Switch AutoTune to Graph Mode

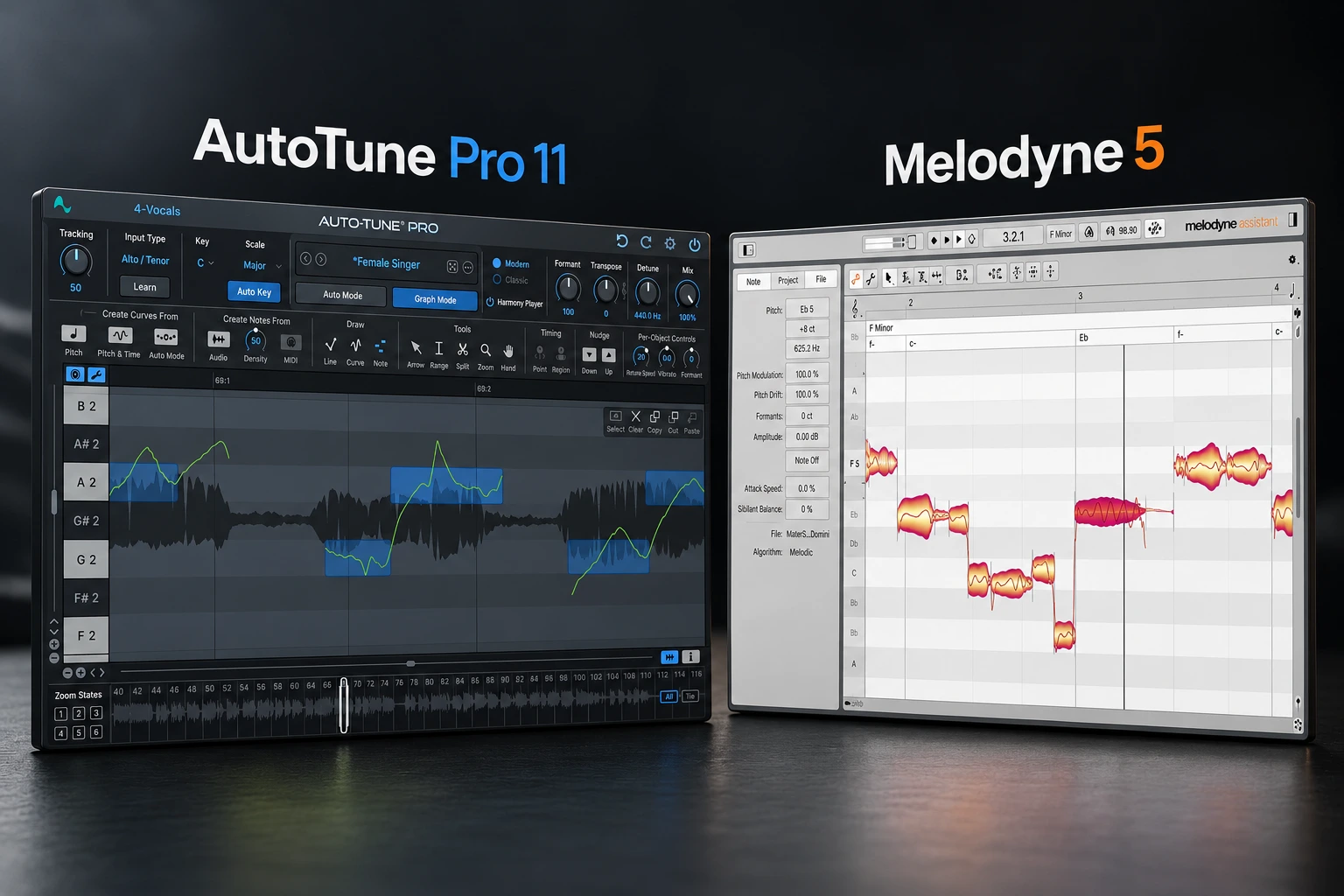click(x=435, y=299)
